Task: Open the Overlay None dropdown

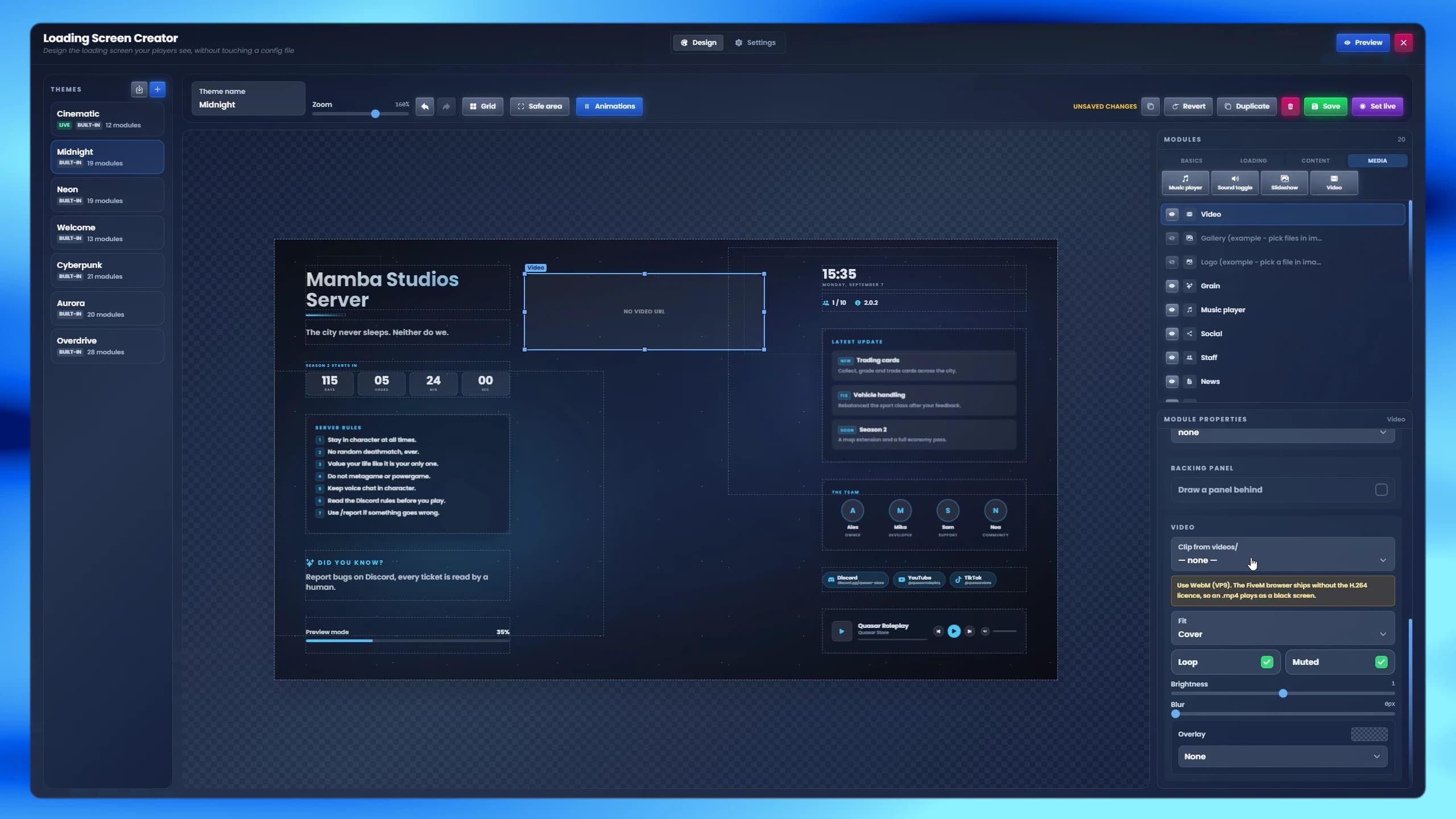Action: [1283, 756]
